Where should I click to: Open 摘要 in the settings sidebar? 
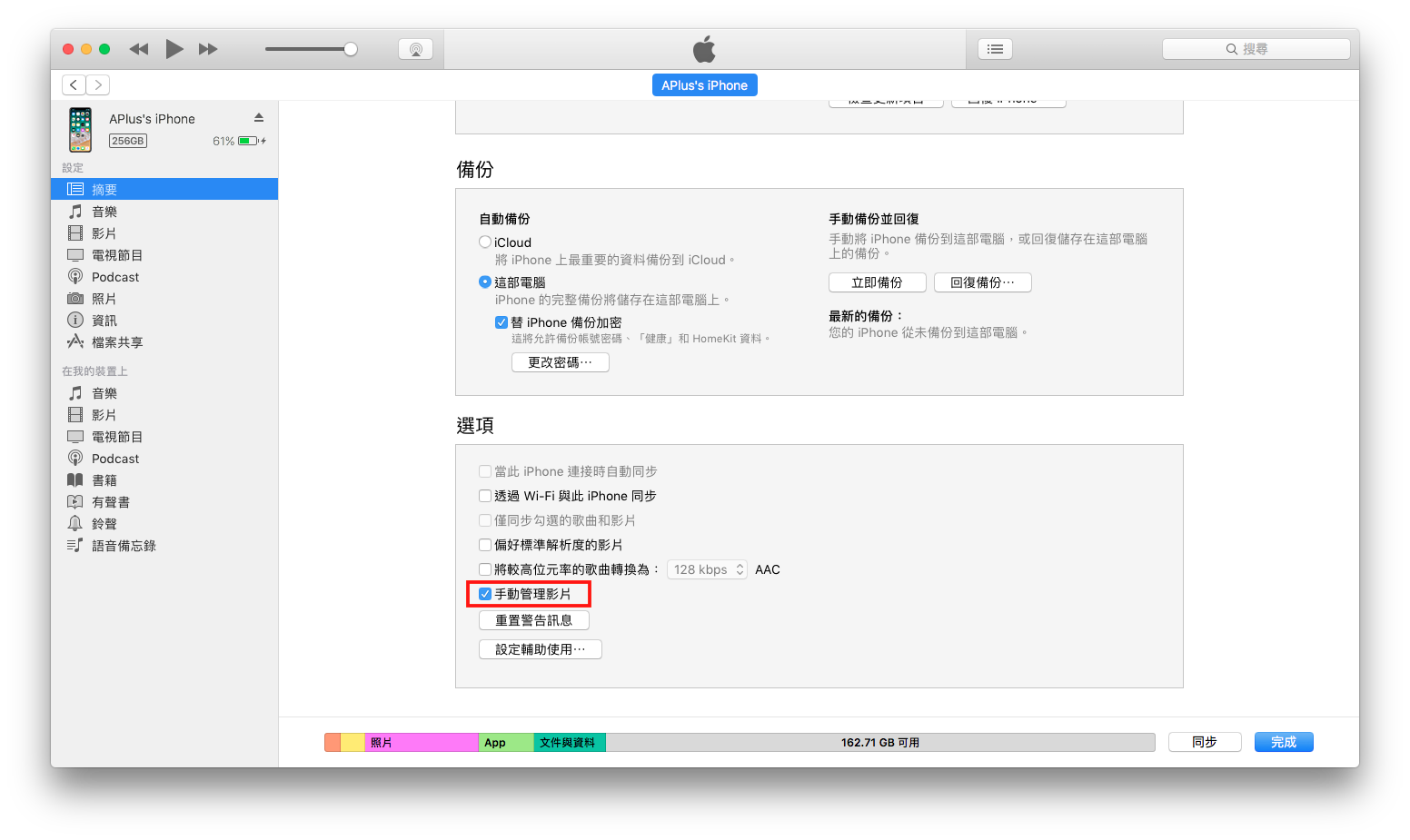click(x=164, y=189)
